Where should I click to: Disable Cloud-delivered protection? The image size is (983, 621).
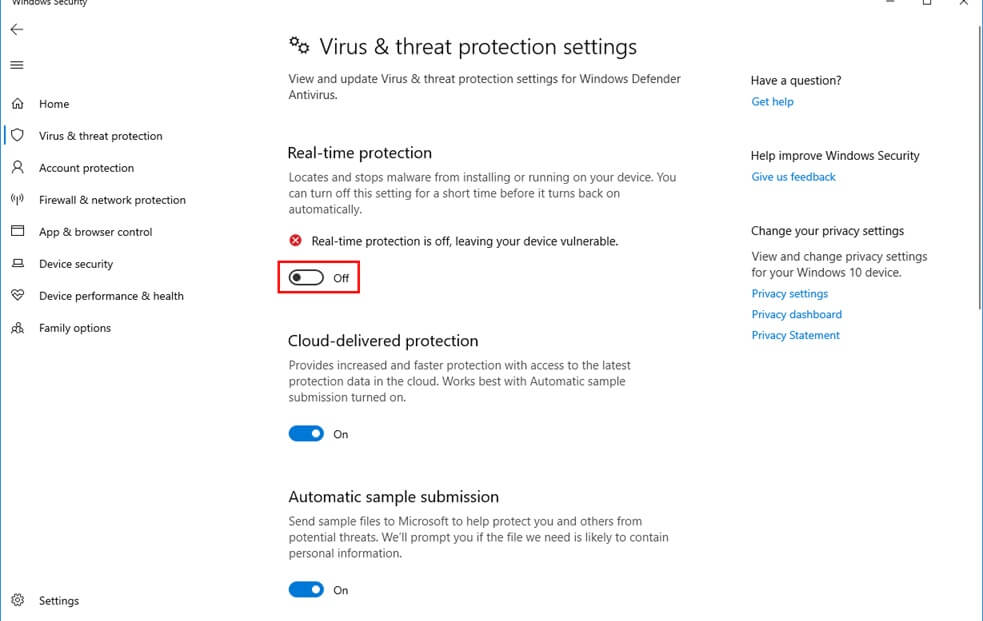(x=306, y=433)
